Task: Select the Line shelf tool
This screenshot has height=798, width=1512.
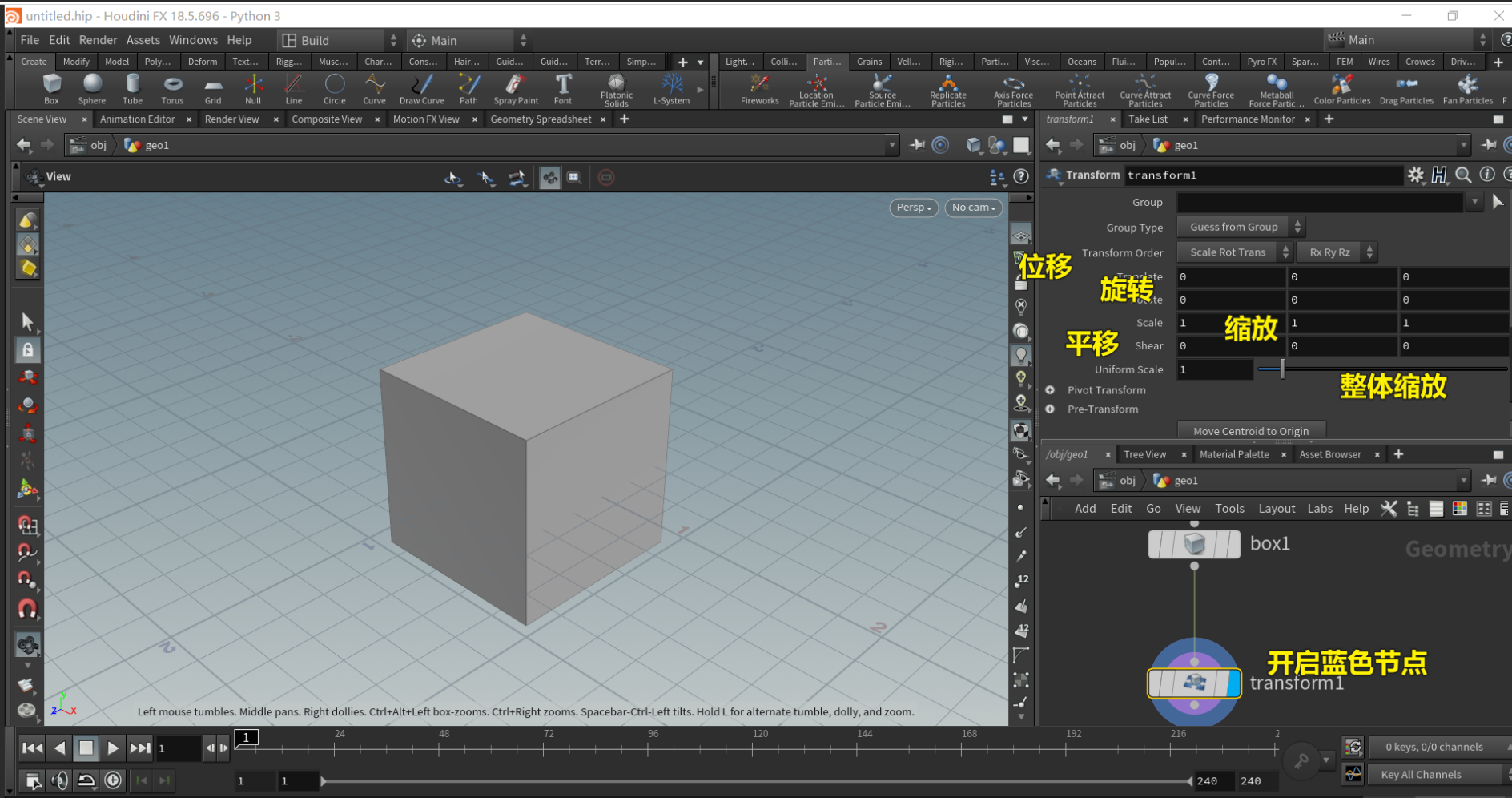Action: click(x=294, y=89)
